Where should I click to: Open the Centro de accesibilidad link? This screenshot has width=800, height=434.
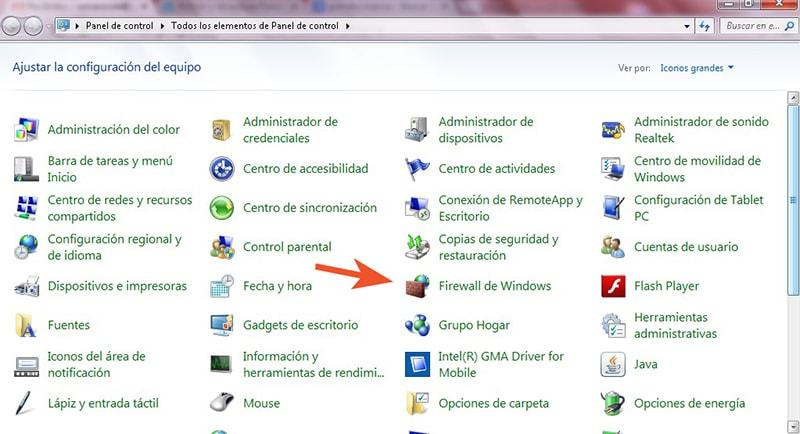(x=306, y=169)
